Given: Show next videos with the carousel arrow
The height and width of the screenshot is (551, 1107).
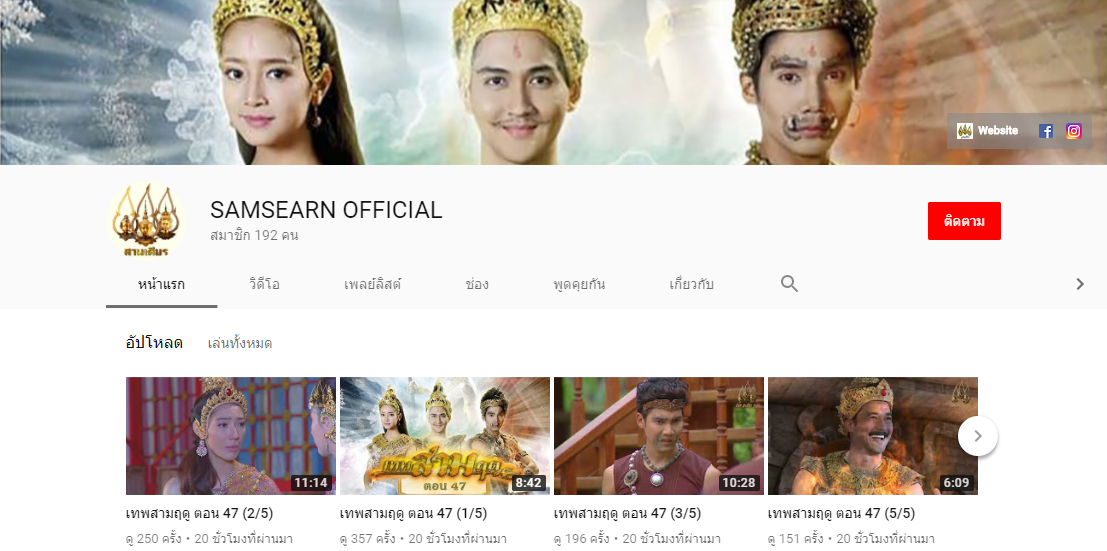Looking at the screenshot, I should [x=977, y=436].
